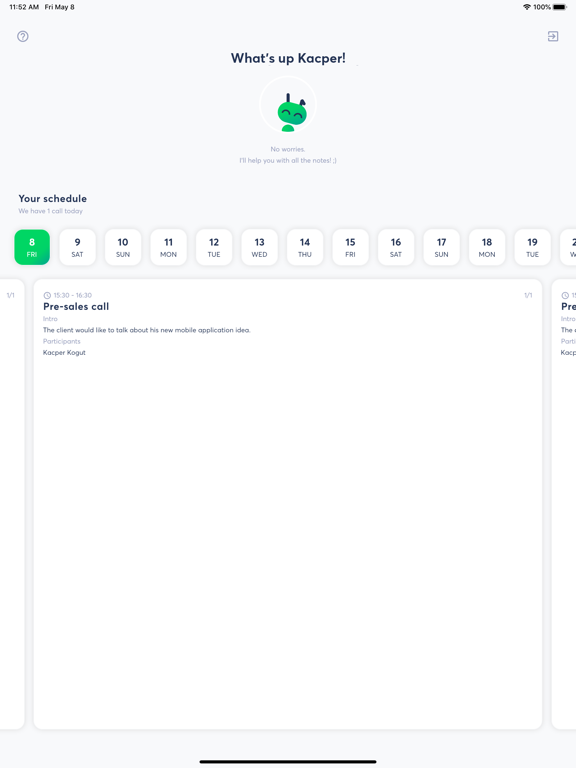576x768 pixels.
Task: Click the Fri May 8 status bar date
Action: tap(59, 7)
